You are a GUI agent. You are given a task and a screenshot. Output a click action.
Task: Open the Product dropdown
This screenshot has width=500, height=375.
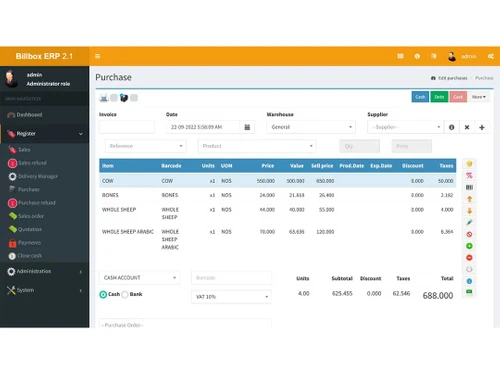[x=257, y=146]
